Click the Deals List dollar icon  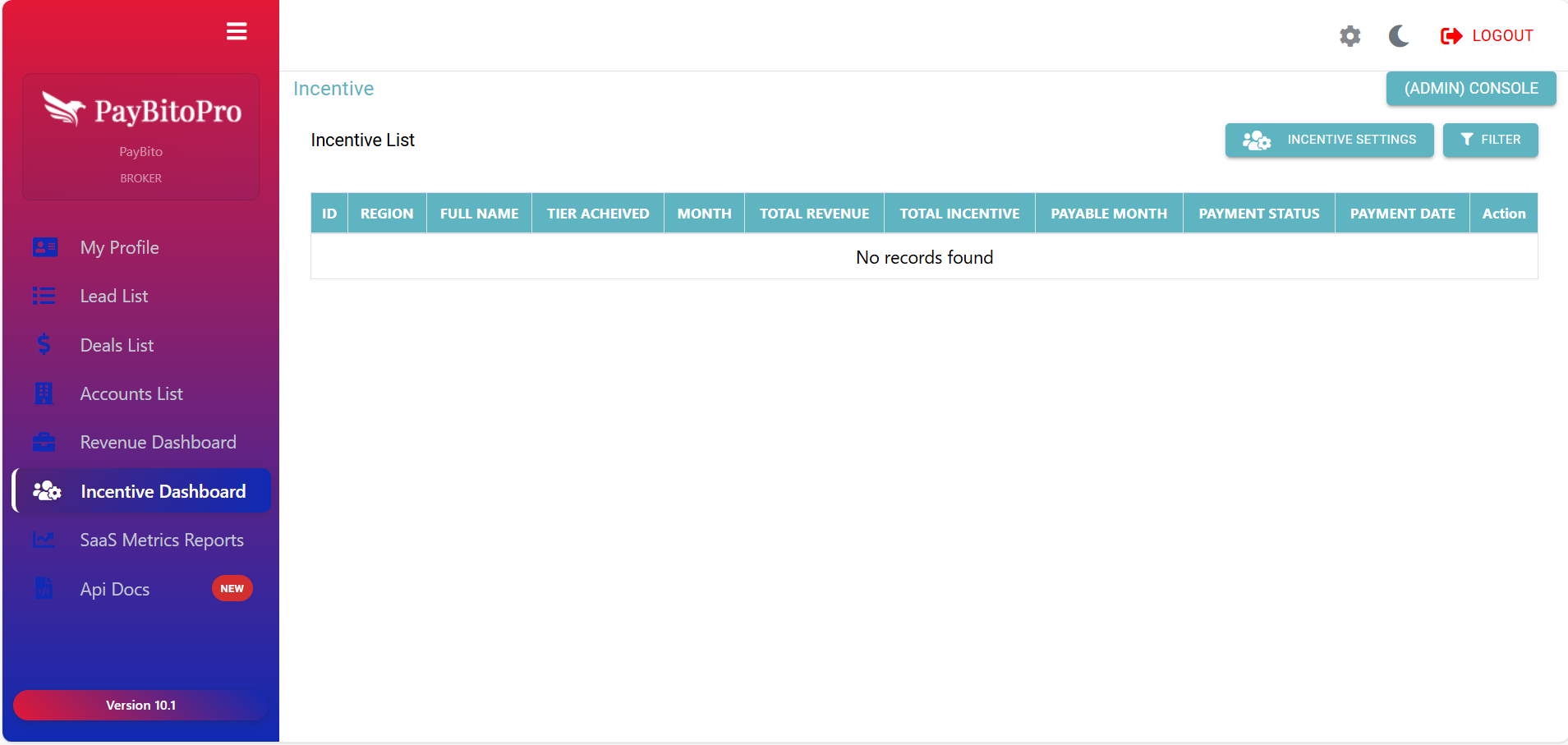44,345
